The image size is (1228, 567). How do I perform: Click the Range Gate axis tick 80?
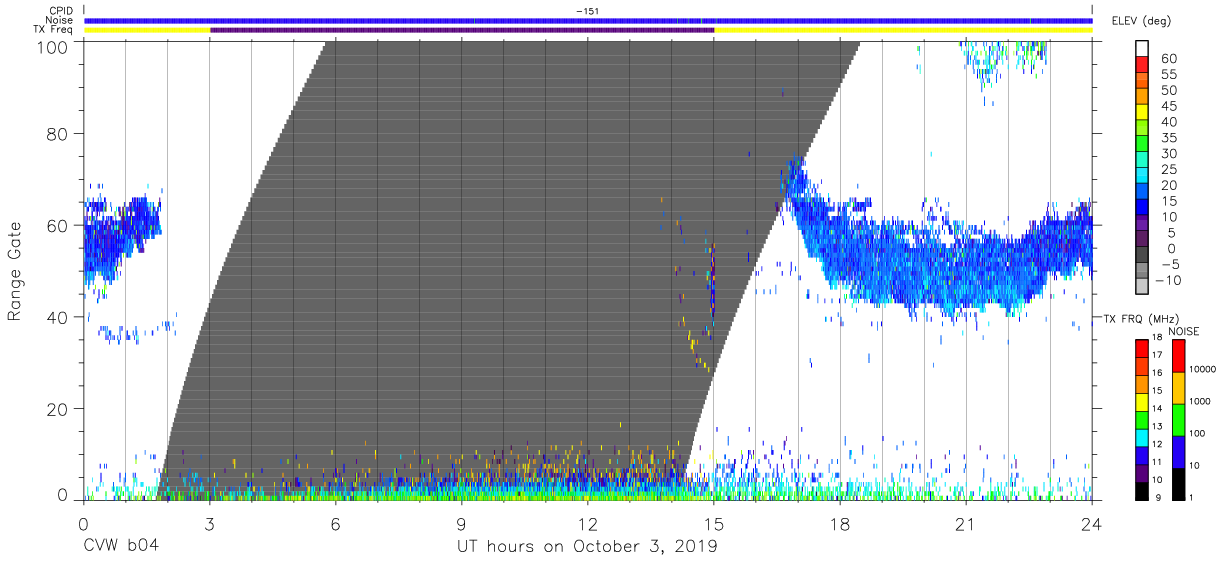click(59, 134)
